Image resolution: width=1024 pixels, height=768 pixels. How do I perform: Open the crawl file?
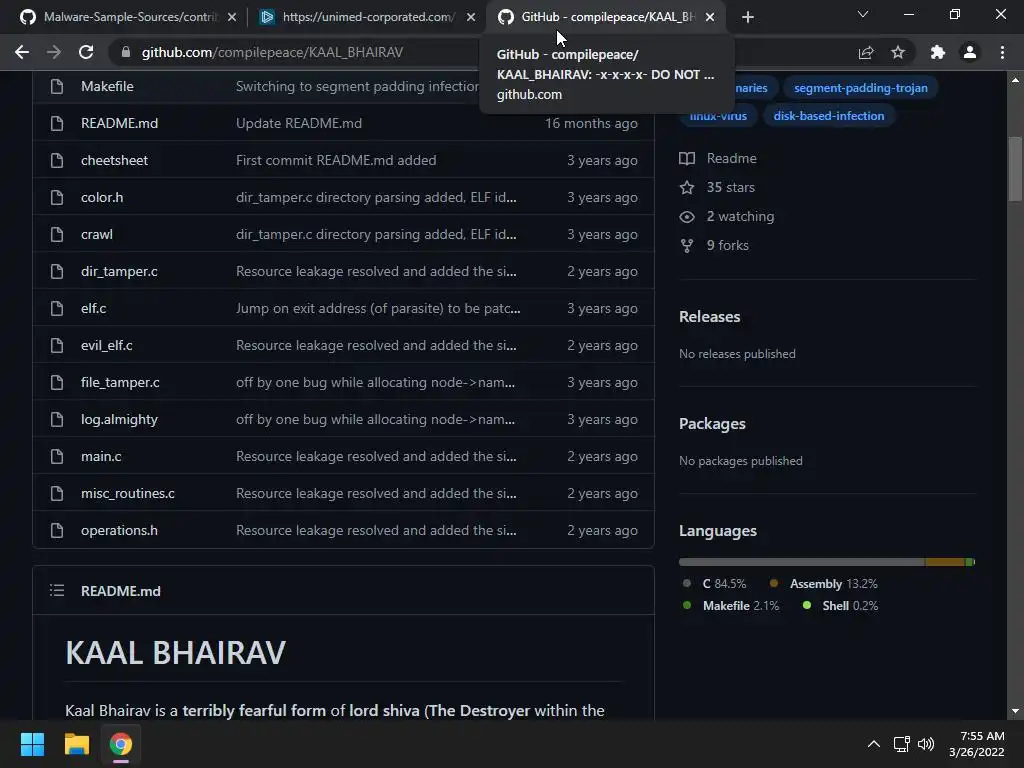coord(97,234)
